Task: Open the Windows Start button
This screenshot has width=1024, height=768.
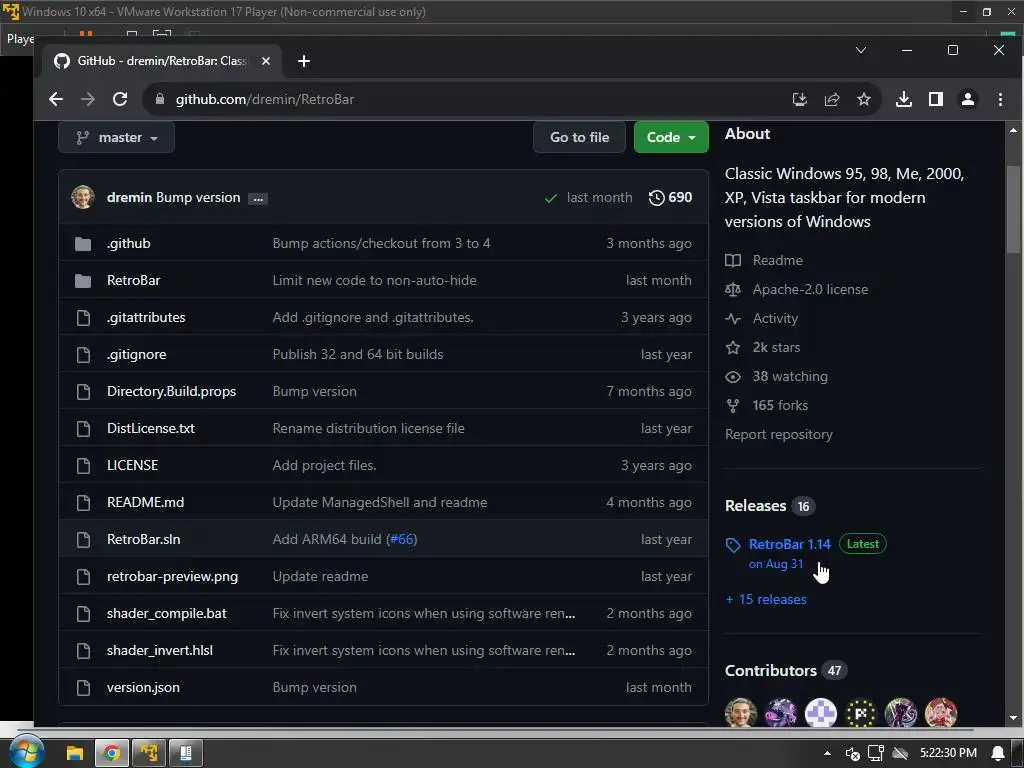Action: pos(26,751)
